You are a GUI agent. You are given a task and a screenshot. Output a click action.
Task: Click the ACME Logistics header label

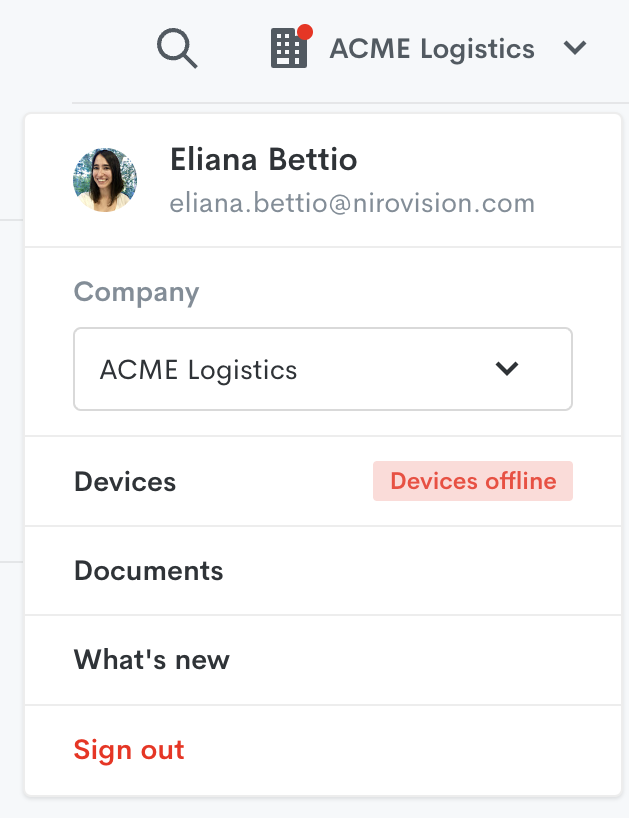(432, 48)
